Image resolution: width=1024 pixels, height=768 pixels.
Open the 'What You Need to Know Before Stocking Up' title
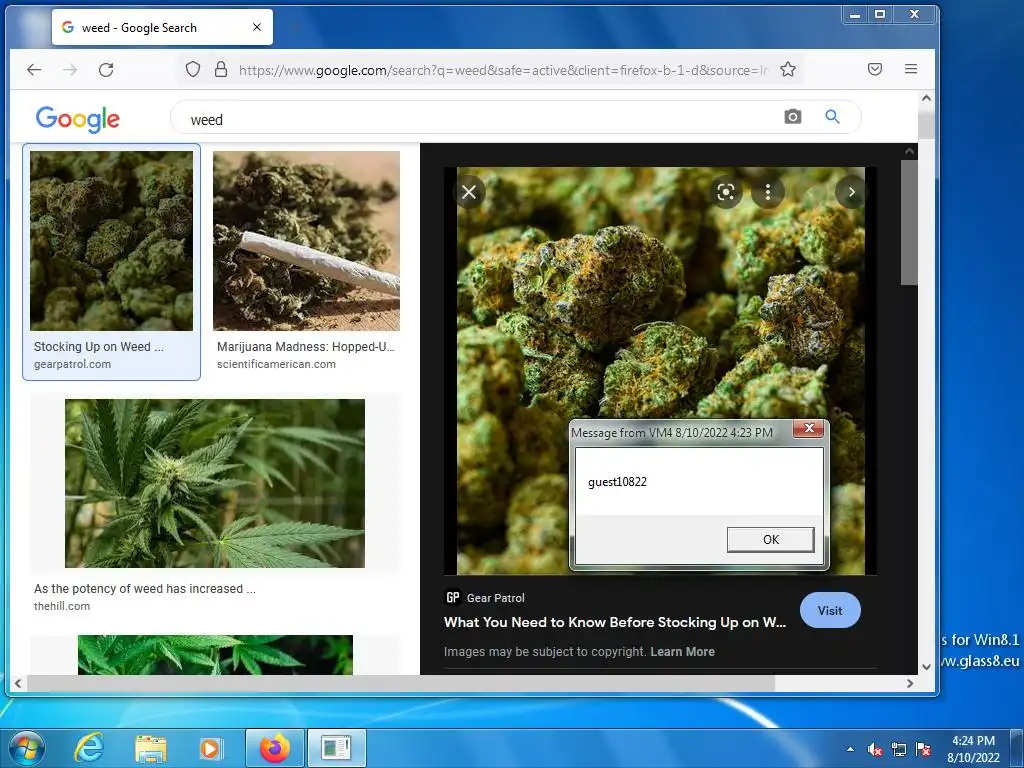tap(615, 622)
